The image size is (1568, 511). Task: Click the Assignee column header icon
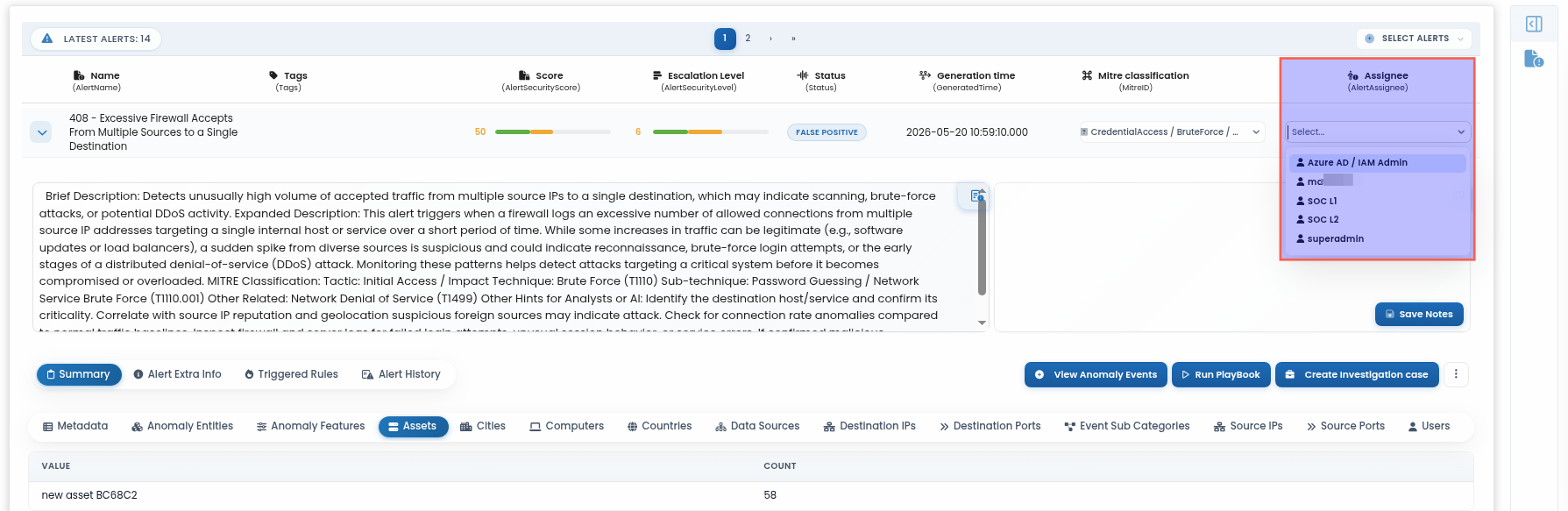pyautogui.click(x=1353, y=75)
